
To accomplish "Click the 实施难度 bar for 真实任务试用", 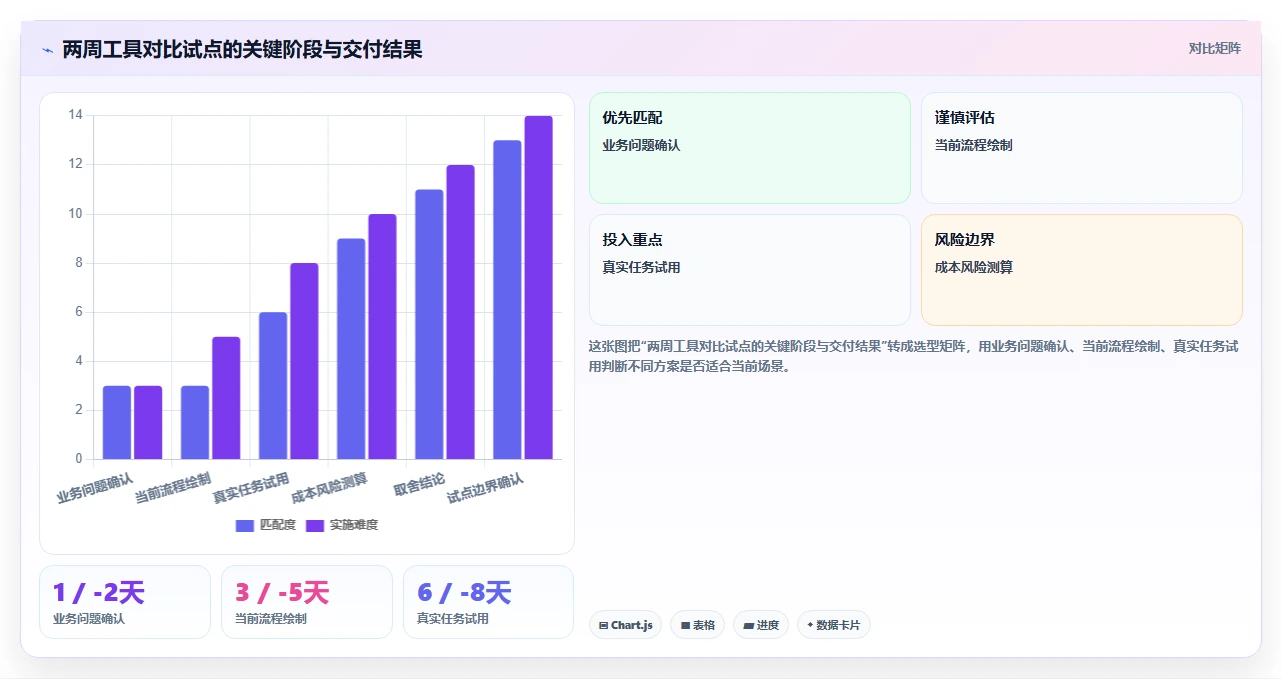I will (304, 361).
